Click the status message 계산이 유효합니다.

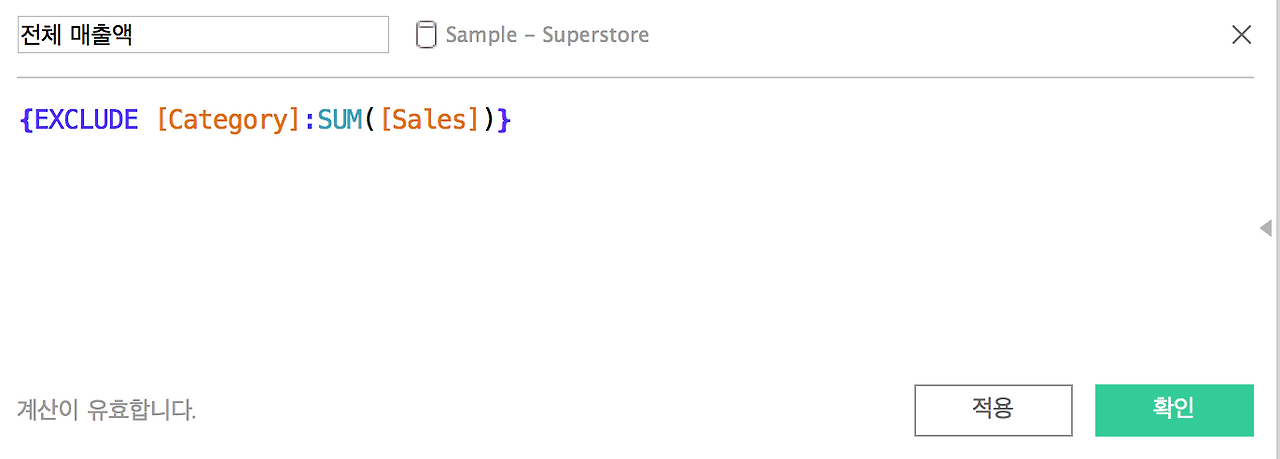tap(107, 410)
